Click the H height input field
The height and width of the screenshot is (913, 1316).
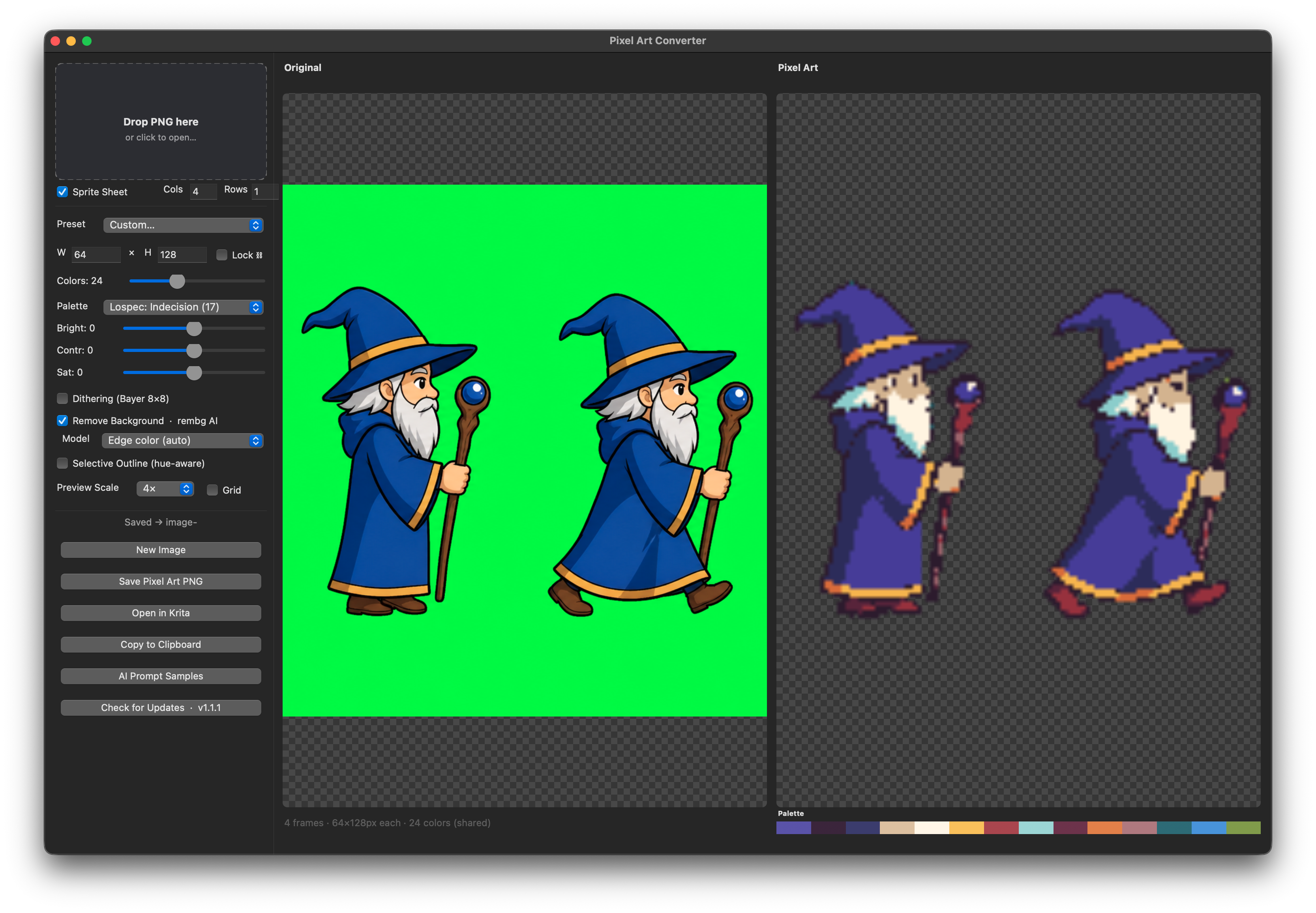point(182,254)
